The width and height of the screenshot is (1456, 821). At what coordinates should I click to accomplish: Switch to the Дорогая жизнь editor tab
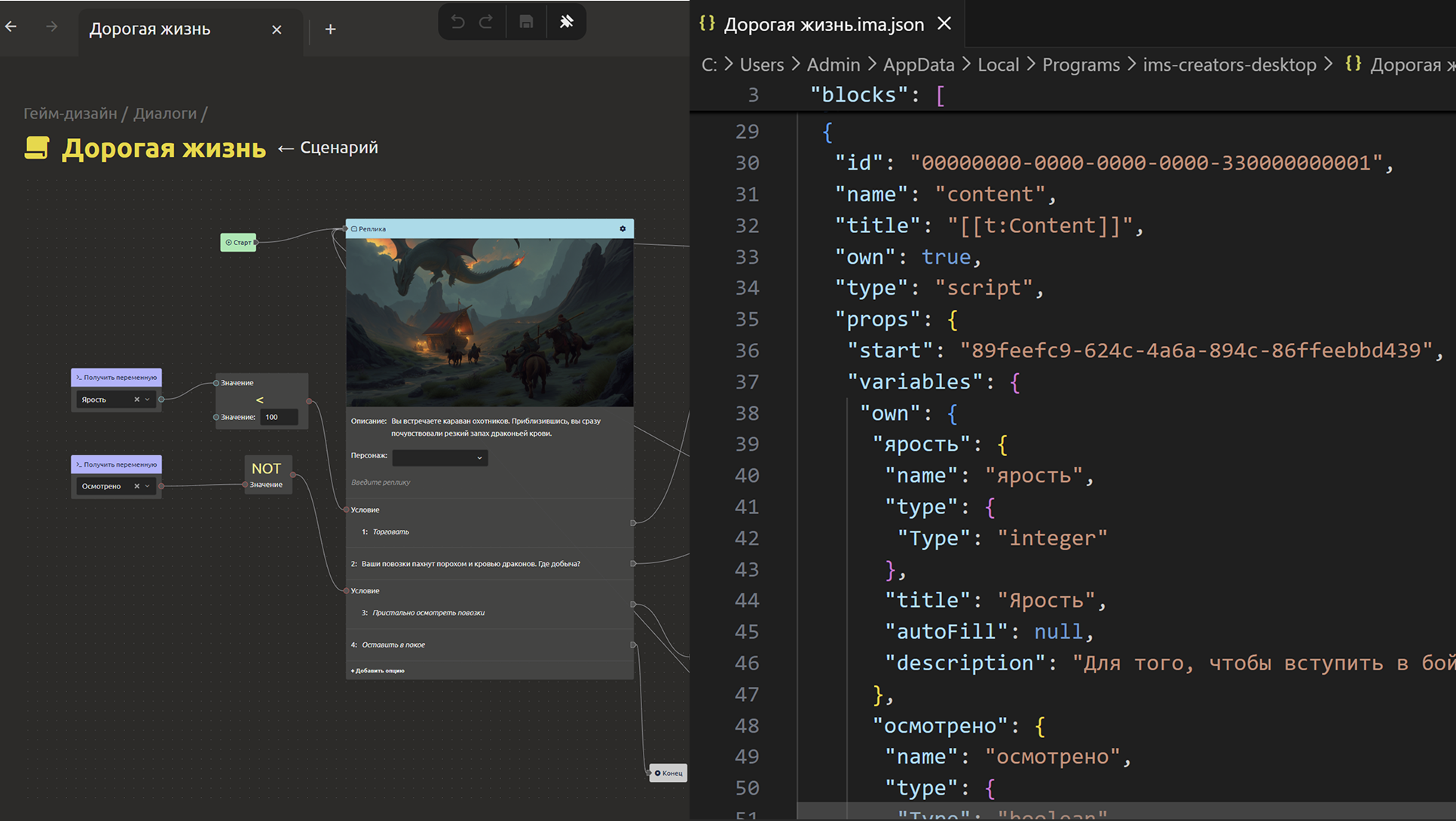pos(150,29)
